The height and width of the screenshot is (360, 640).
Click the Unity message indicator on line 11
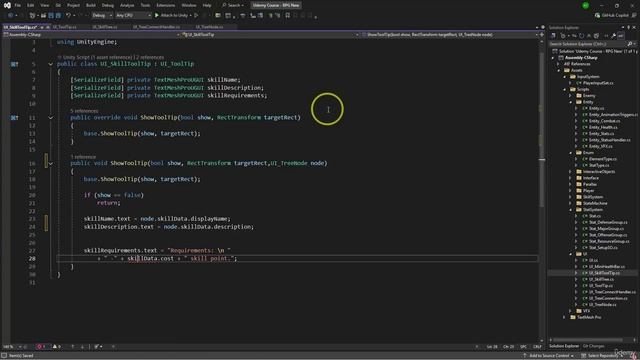[14, 118]
